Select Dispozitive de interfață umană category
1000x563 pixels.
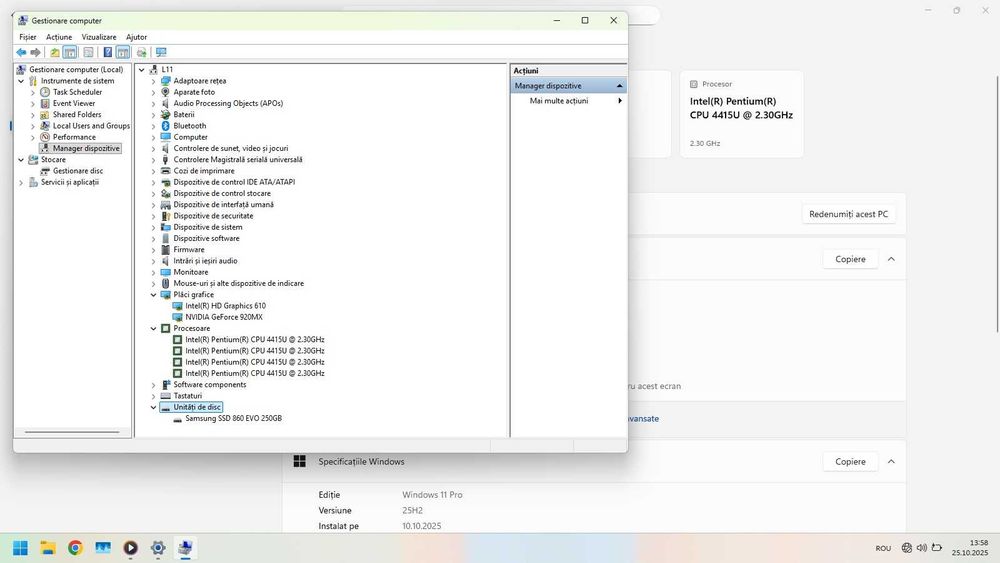223,205
